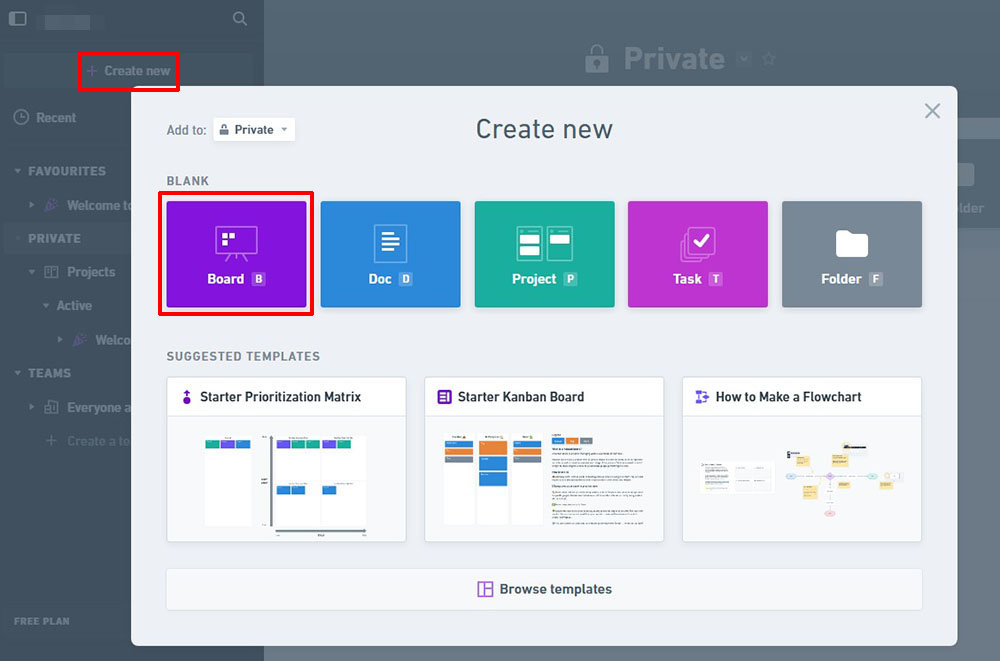Star the Private workspace as favourite
Screen dimensions: 1000x661
pos(769,59)
